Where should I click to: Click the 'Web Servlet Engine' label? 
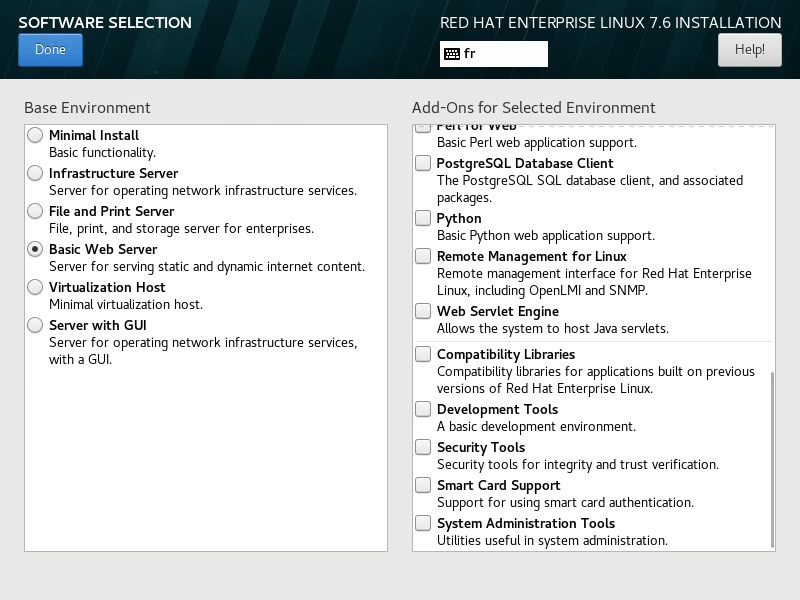(497, 311)
